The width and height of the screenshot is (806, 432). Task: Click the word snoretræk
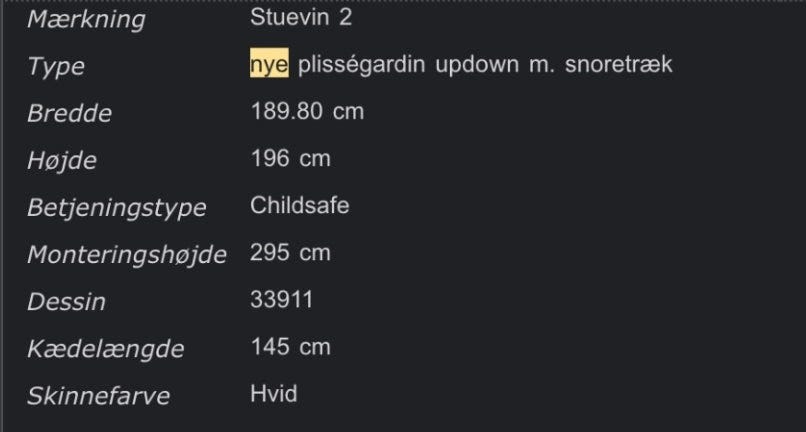click(x=619, y=64)
